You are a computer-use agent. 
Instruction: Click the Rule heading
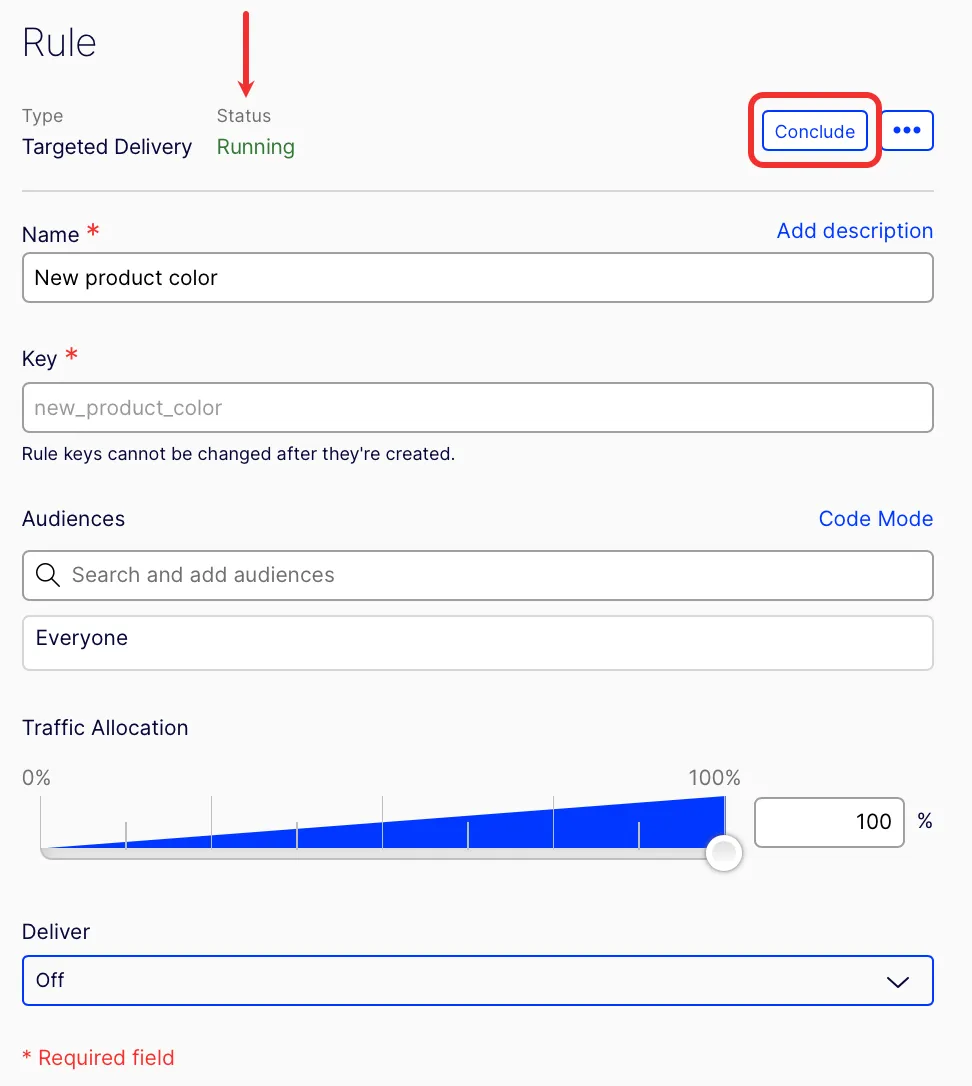pos(59,43)
